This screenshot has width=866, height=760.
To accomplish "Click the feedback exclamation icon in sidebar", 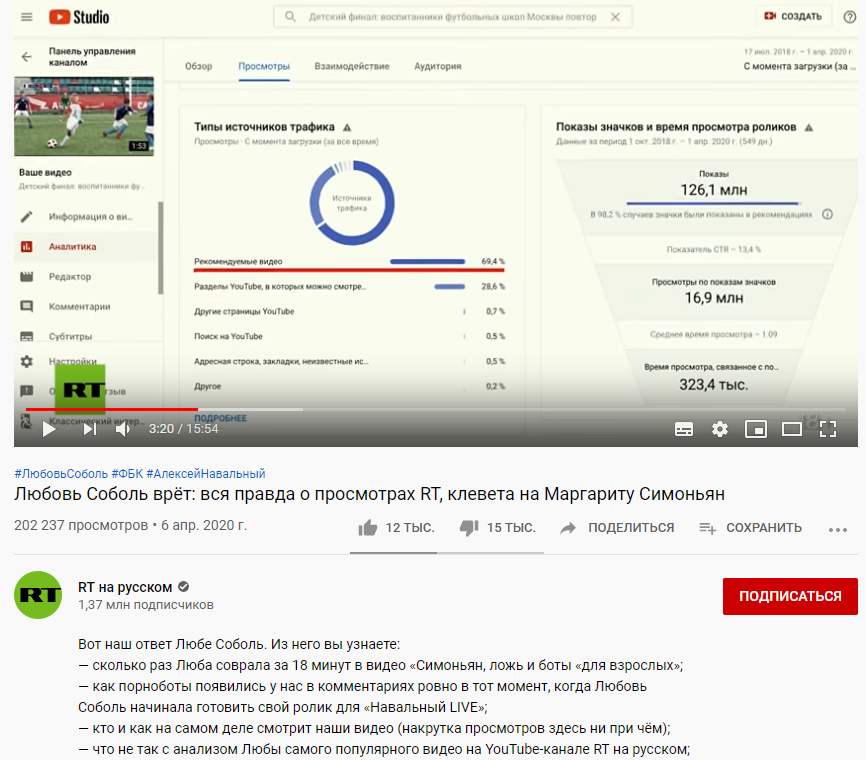I will (27, 391).
